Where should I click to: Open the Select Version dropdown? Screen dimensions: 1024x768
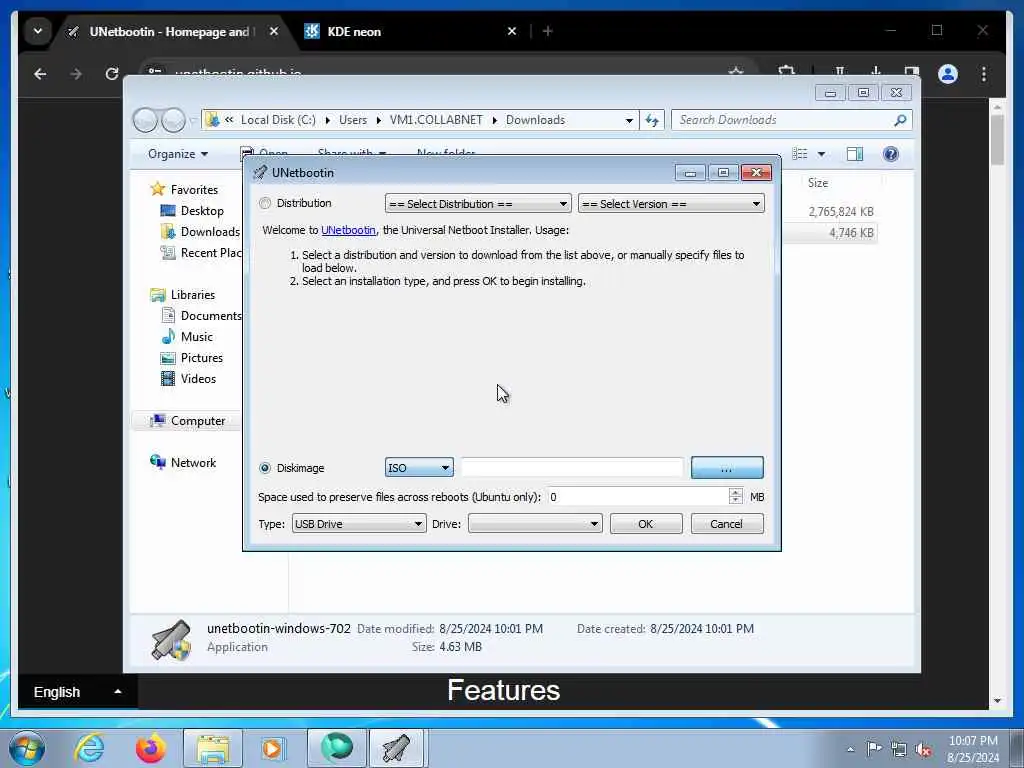pyautogui.click(x=671, y=204)
